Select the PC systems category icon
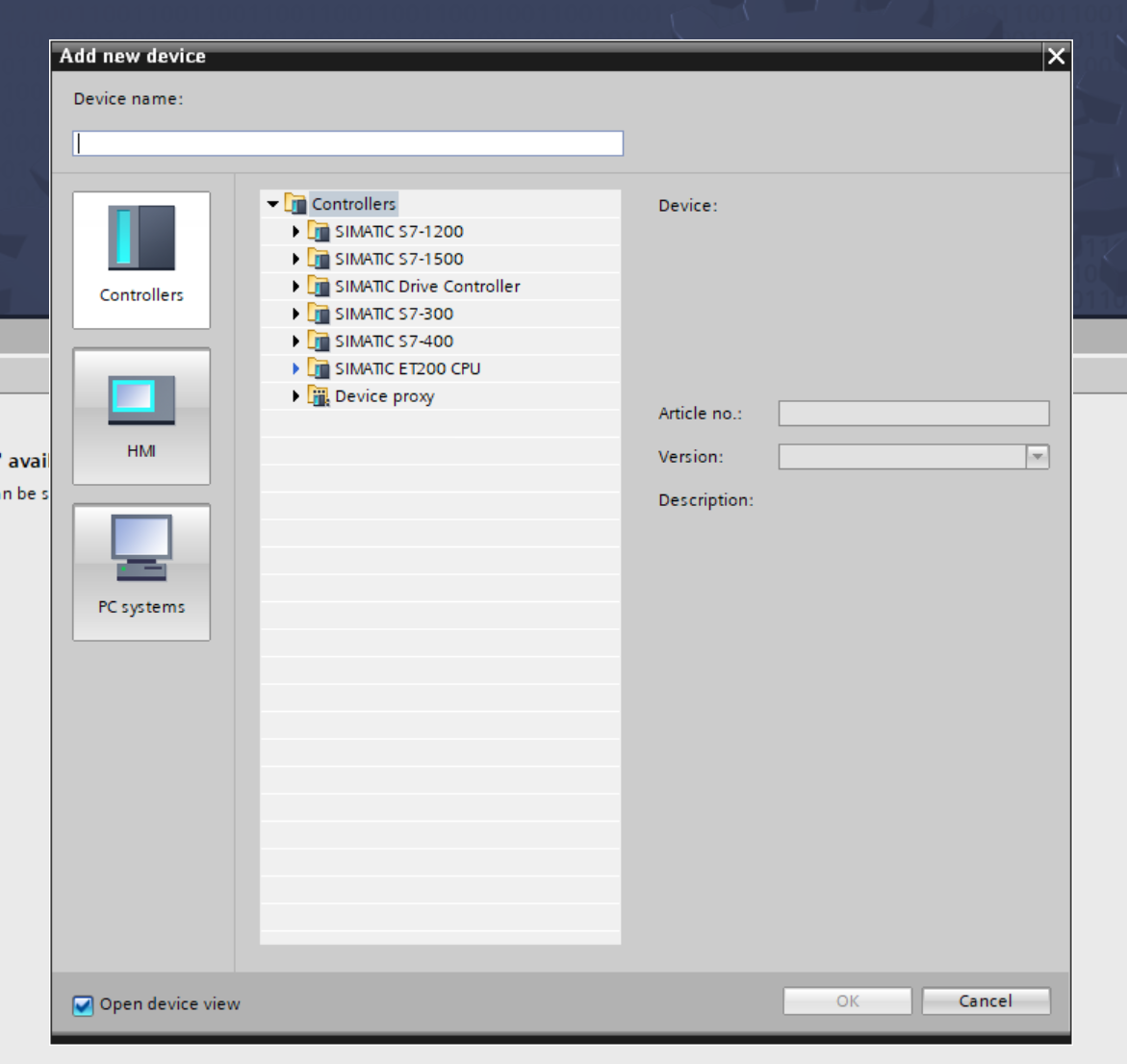Screen dimensions: 1127x1064 point(141,571)
